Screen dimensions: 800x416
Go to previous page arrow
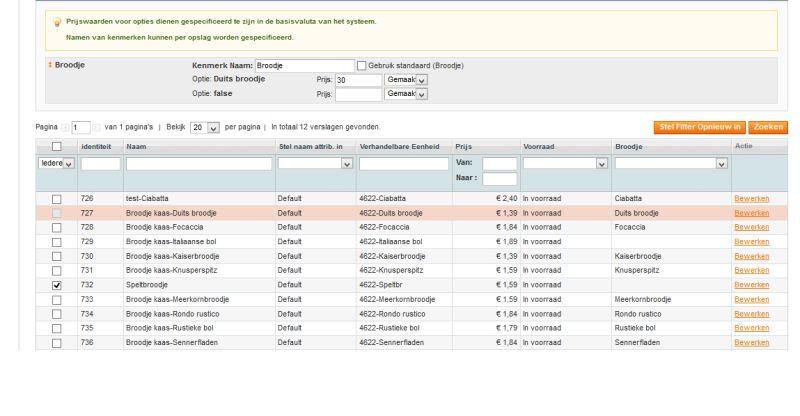[65, 128]
